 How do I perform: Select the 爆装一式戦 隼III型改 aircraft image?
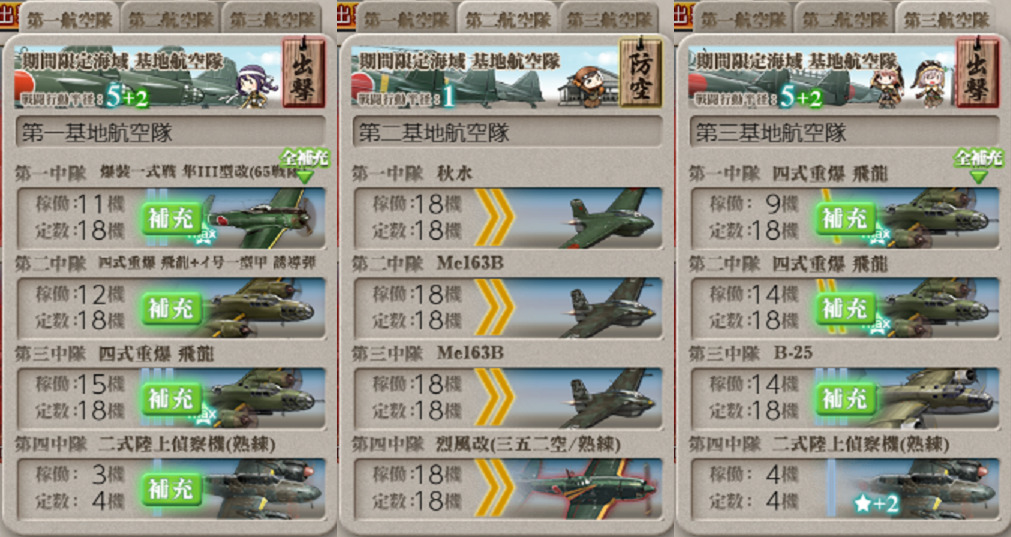pyautogui.click(x=262, y=218)
